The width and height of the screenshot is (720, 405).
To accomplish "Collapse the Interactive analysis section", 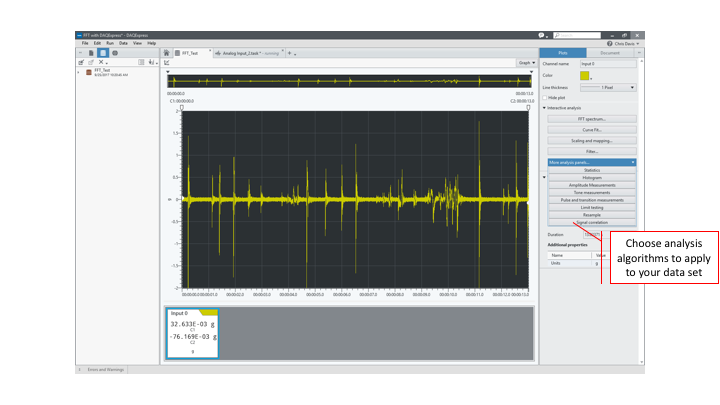I will (x=545, y=107).
